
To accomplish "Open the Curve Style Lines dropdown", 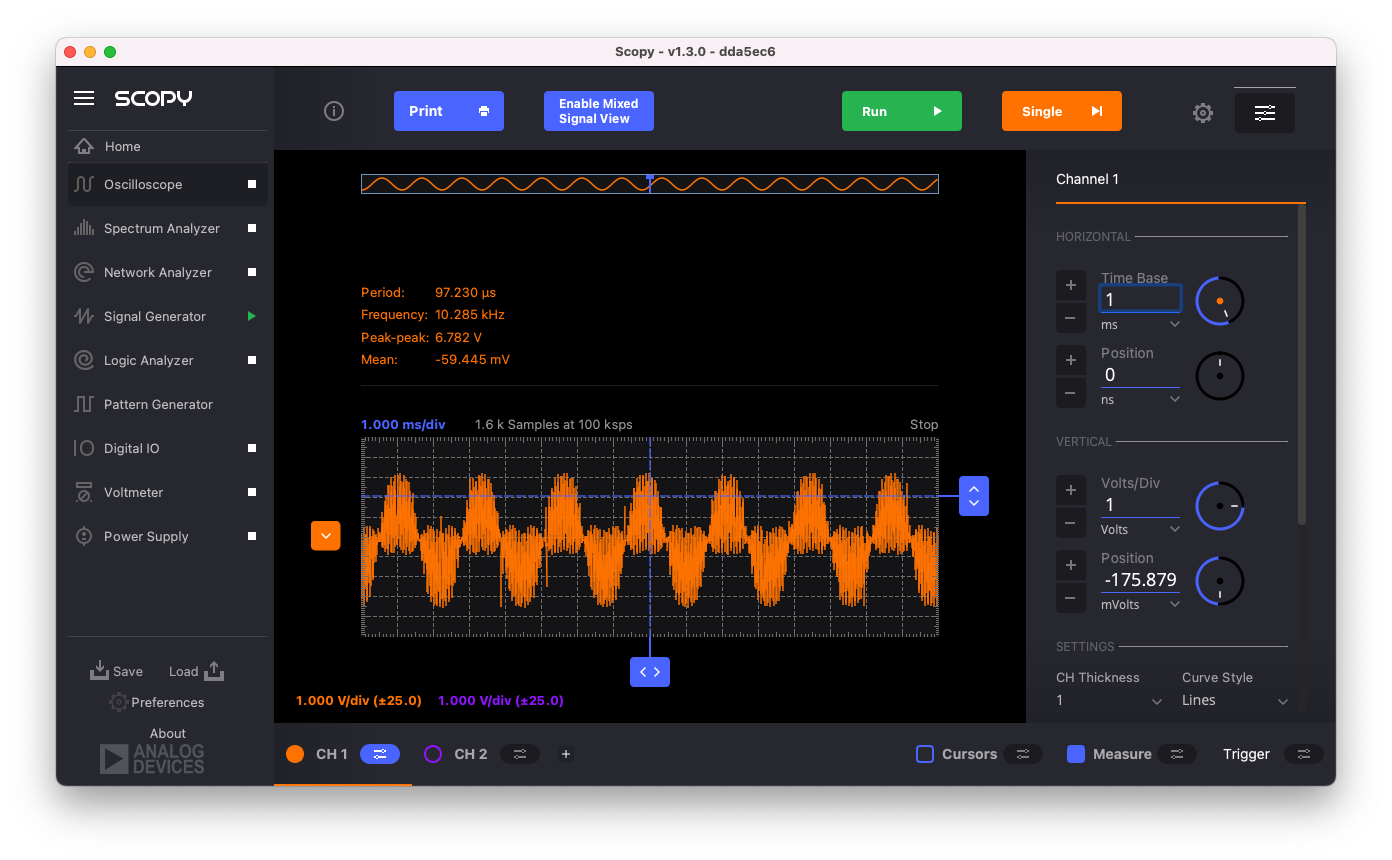I will pos(1235,701).
